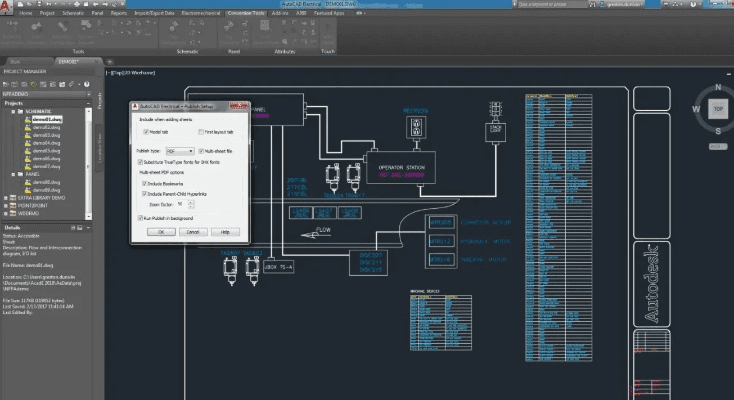Viewport: 734px width, 400px height.
Task: Click the Project Manager help icon
Action: pos(84,82)
